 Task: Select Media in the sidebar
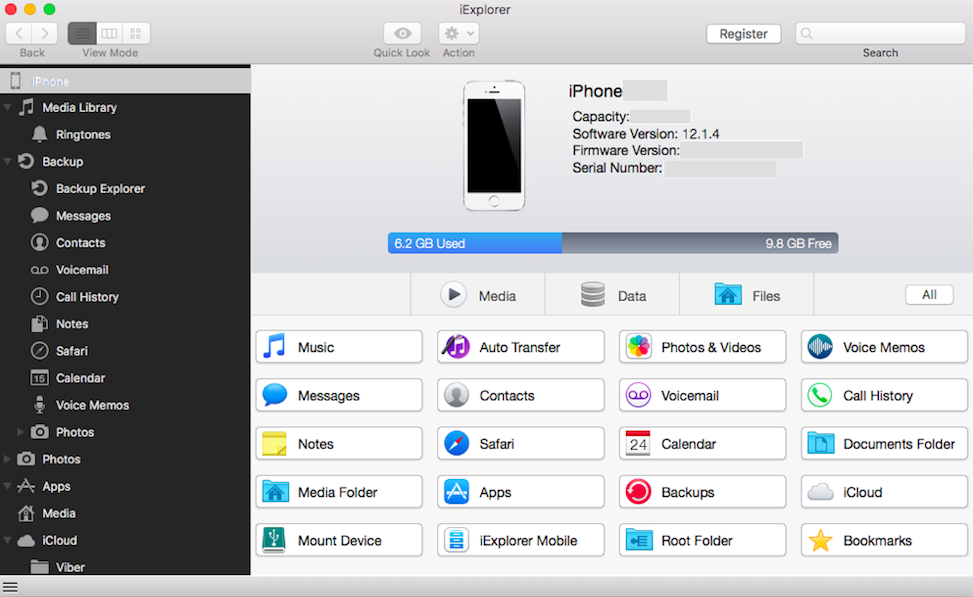tap(125, 513)
